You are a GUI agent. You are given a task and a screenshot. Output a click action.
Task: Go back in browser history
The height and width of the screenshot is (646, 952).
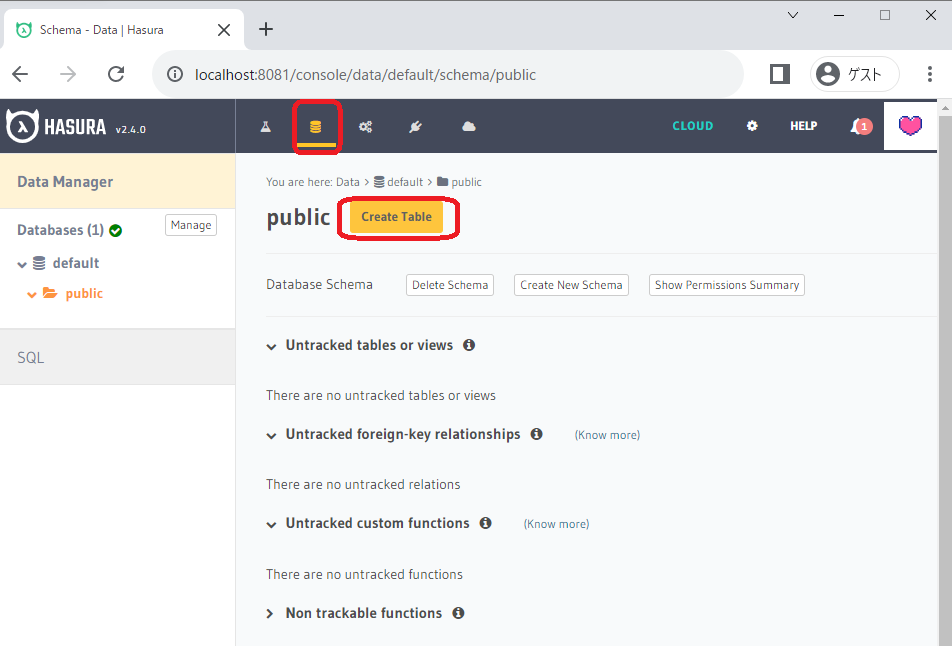click(20, 74)
